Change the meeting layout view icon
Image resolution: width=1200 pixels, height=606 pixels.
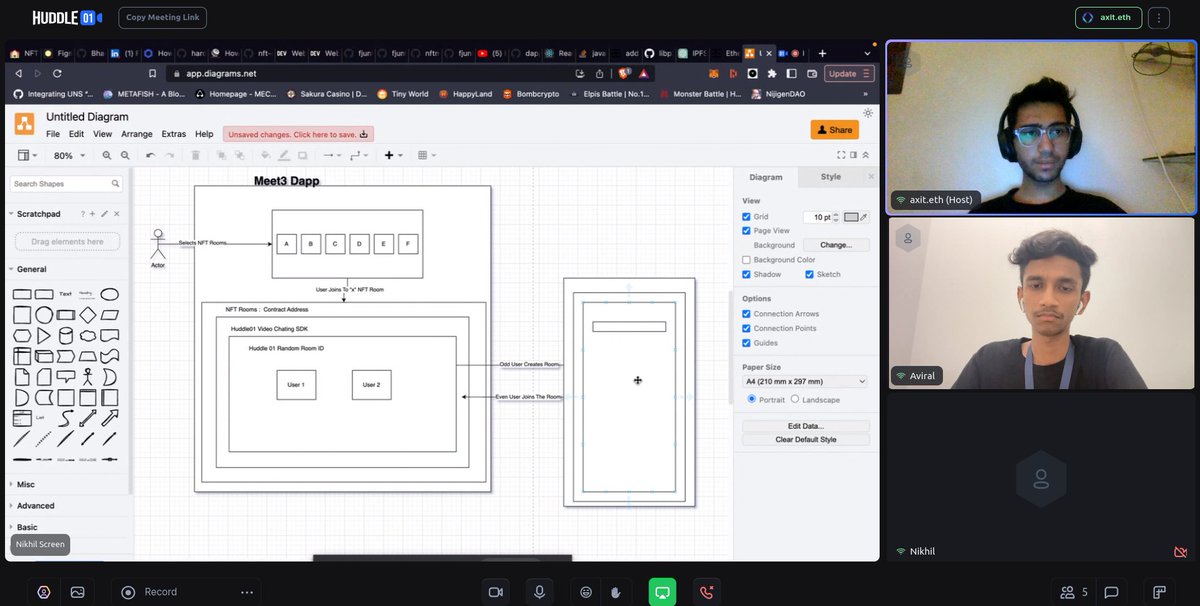tap(1160, 592)
